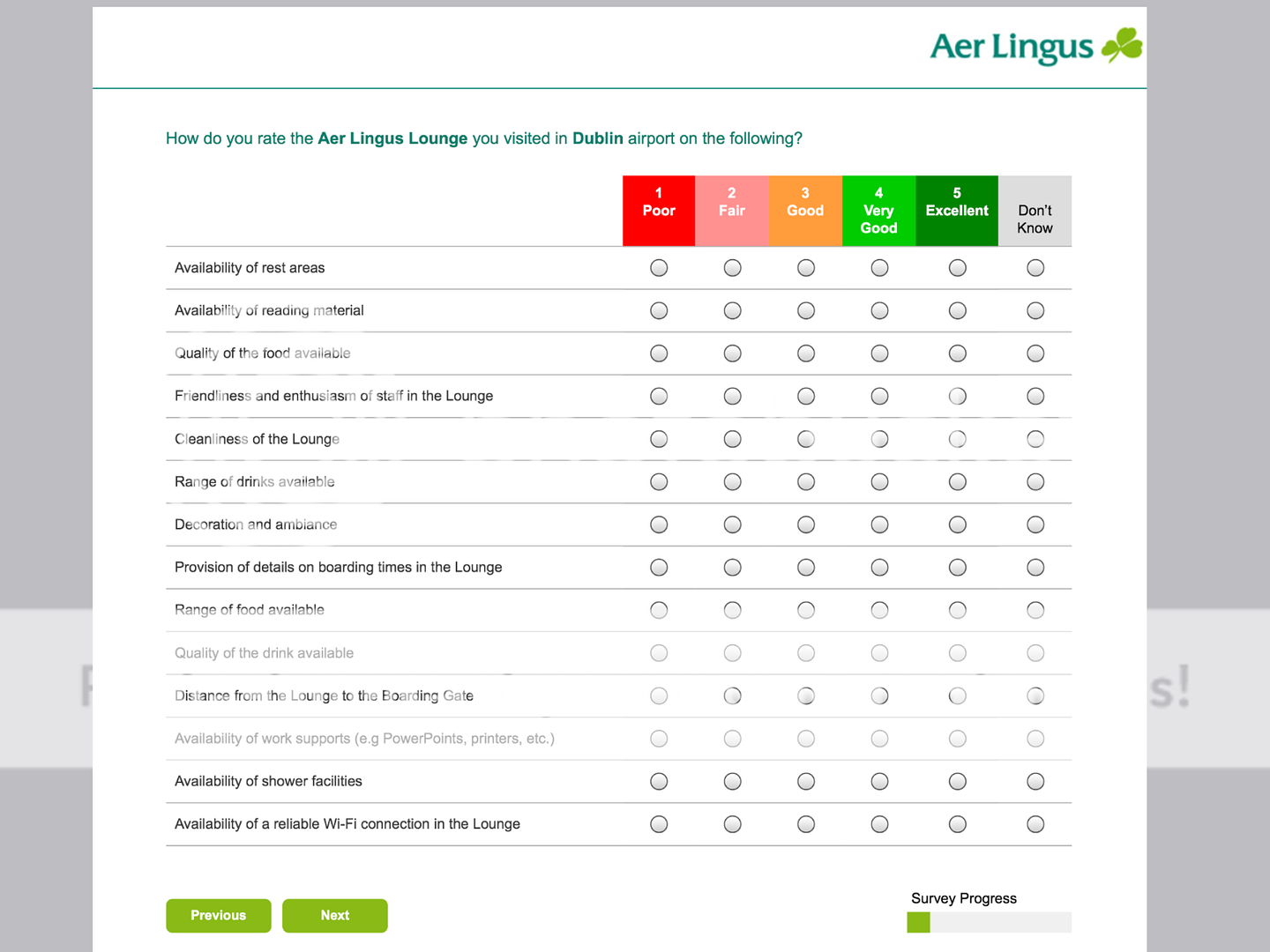
Task: Click the '5 Excellent' column header
Action: point(956,211)
